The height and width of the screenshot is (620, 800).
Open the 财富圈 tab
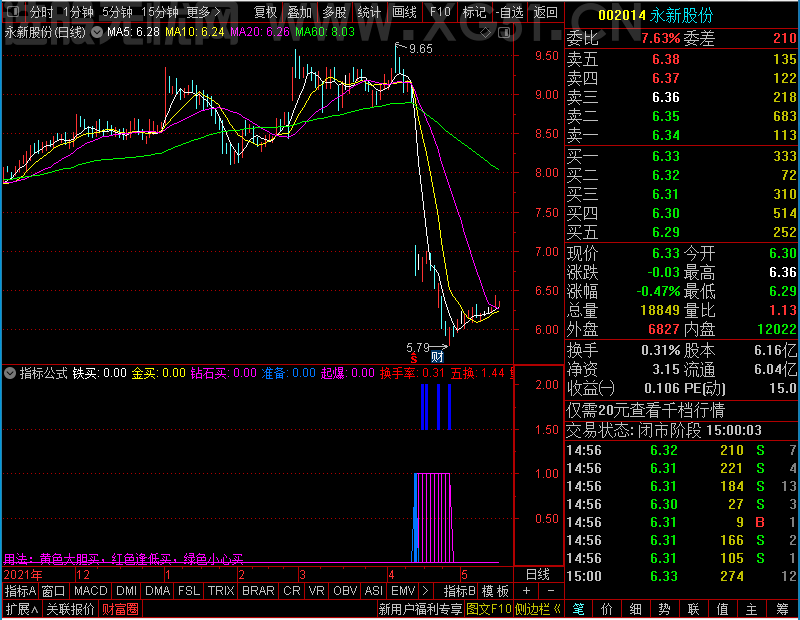click(120, 609)
